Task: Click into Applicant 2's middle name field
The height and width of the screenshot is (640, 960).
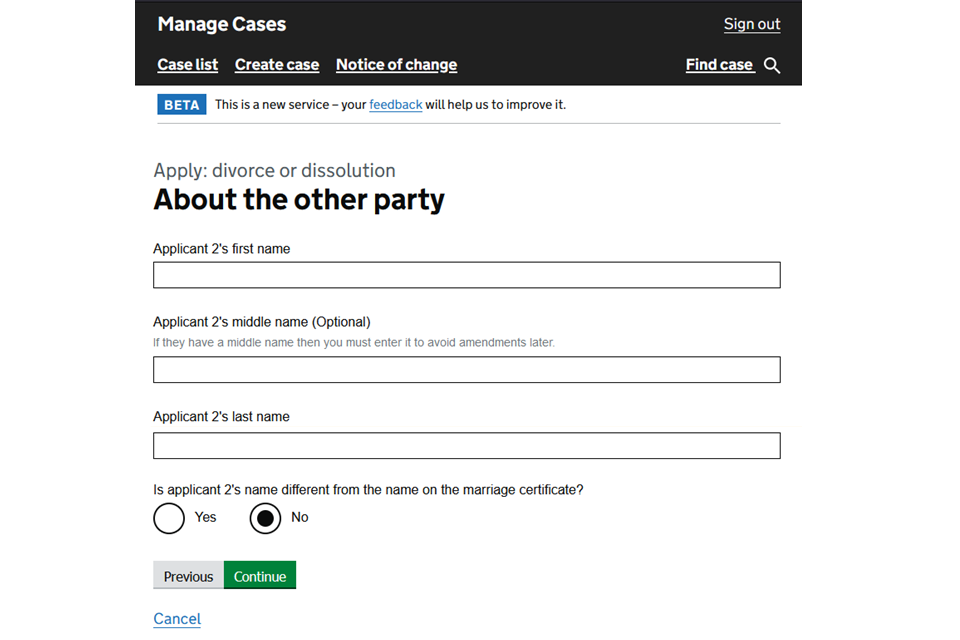Action: 466,370
